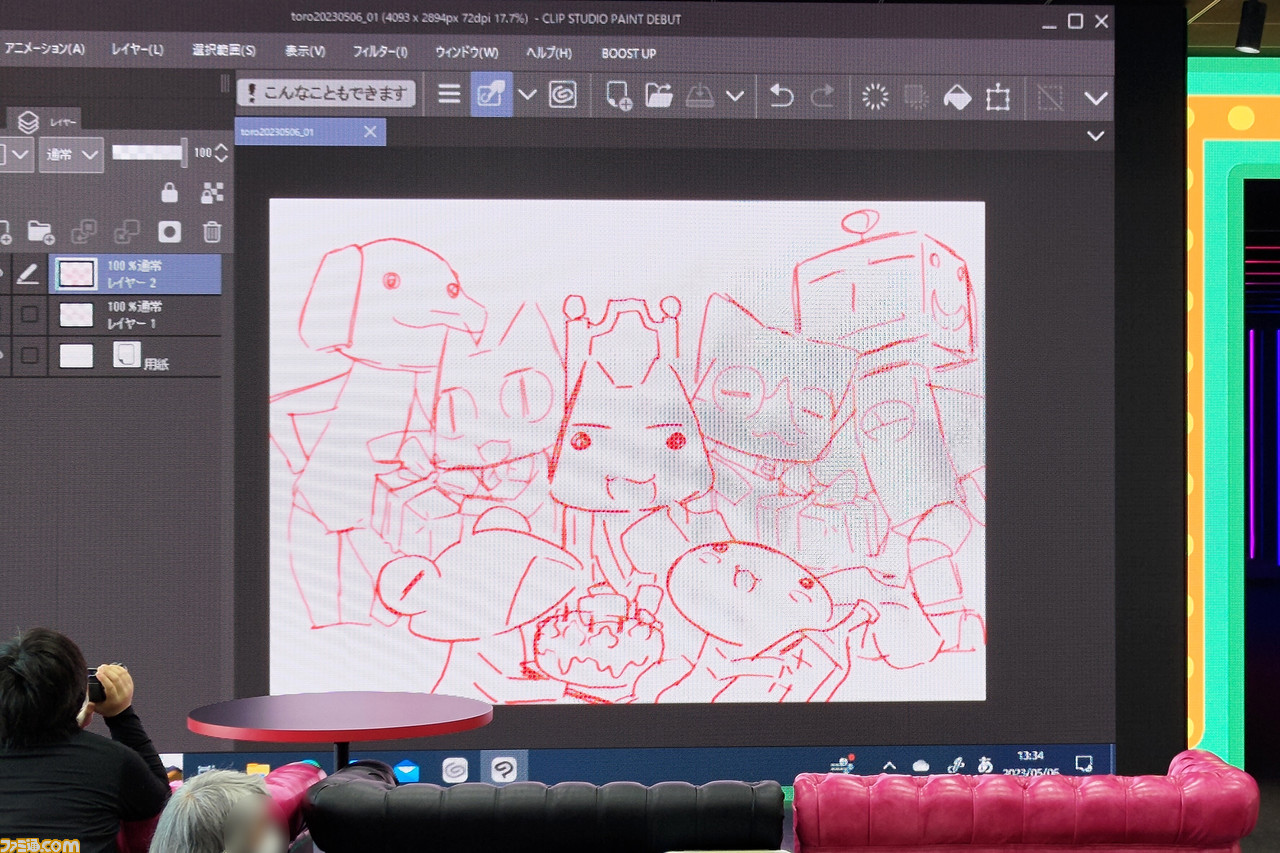Open the canvas tab list chevron

[1096, 135]
